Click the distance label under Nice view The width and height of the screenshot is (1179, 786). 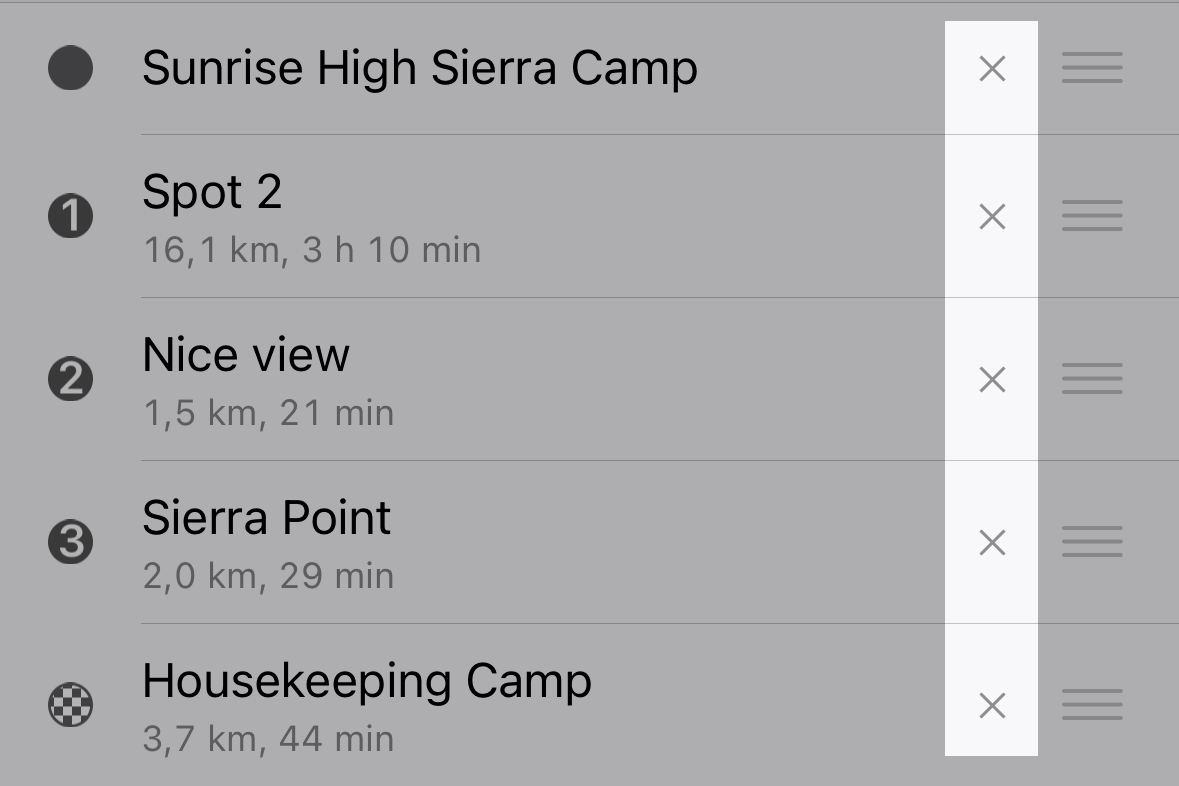[x=268, y=412]
